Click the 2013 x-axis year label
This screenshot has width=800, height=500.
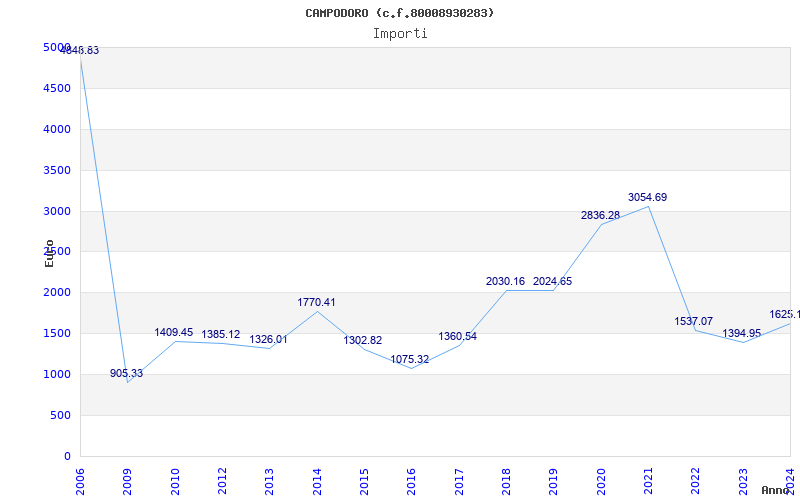pyautogui.click(x=269, y=481)
